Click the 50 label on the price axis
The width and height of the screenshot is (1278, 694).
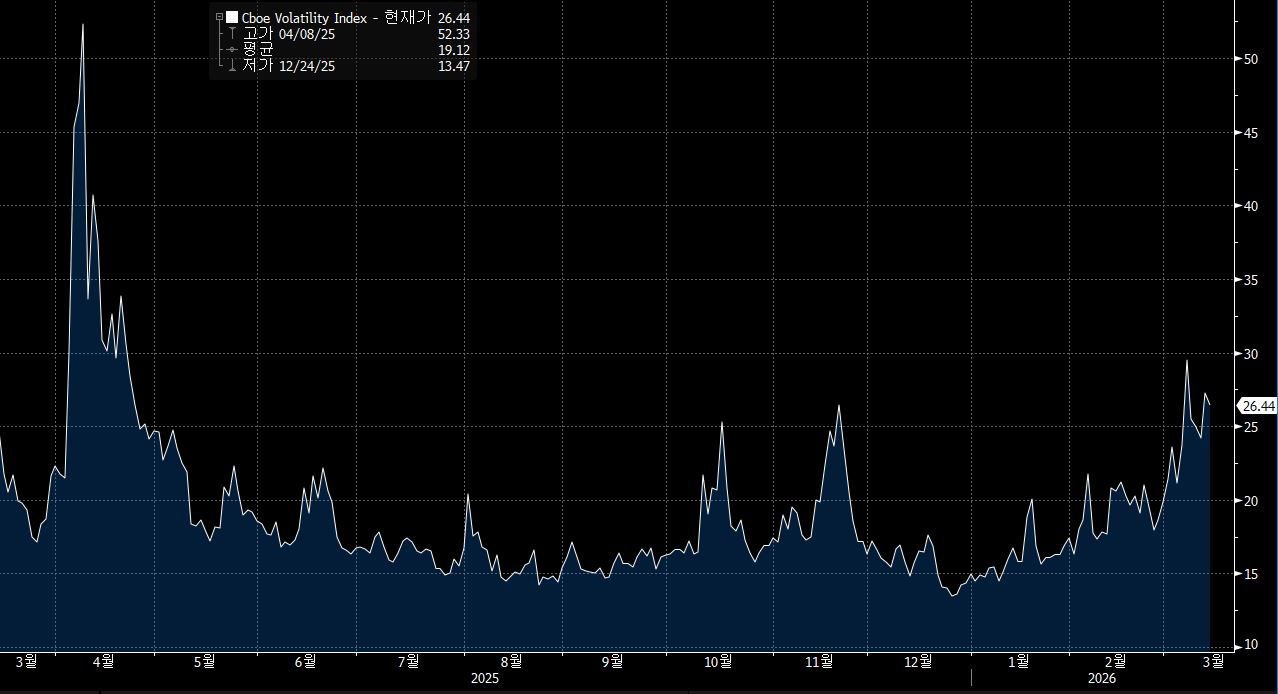tap(1251, 59)
